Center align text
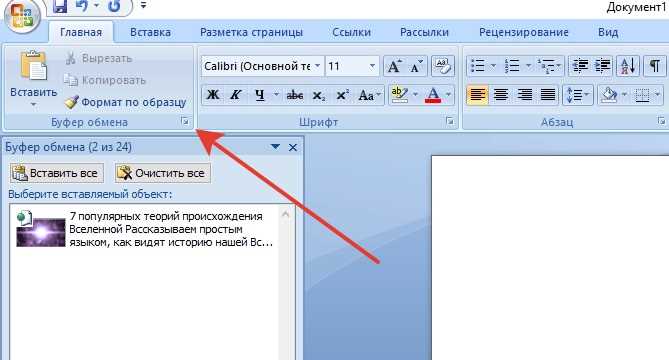 pos(501,95)
